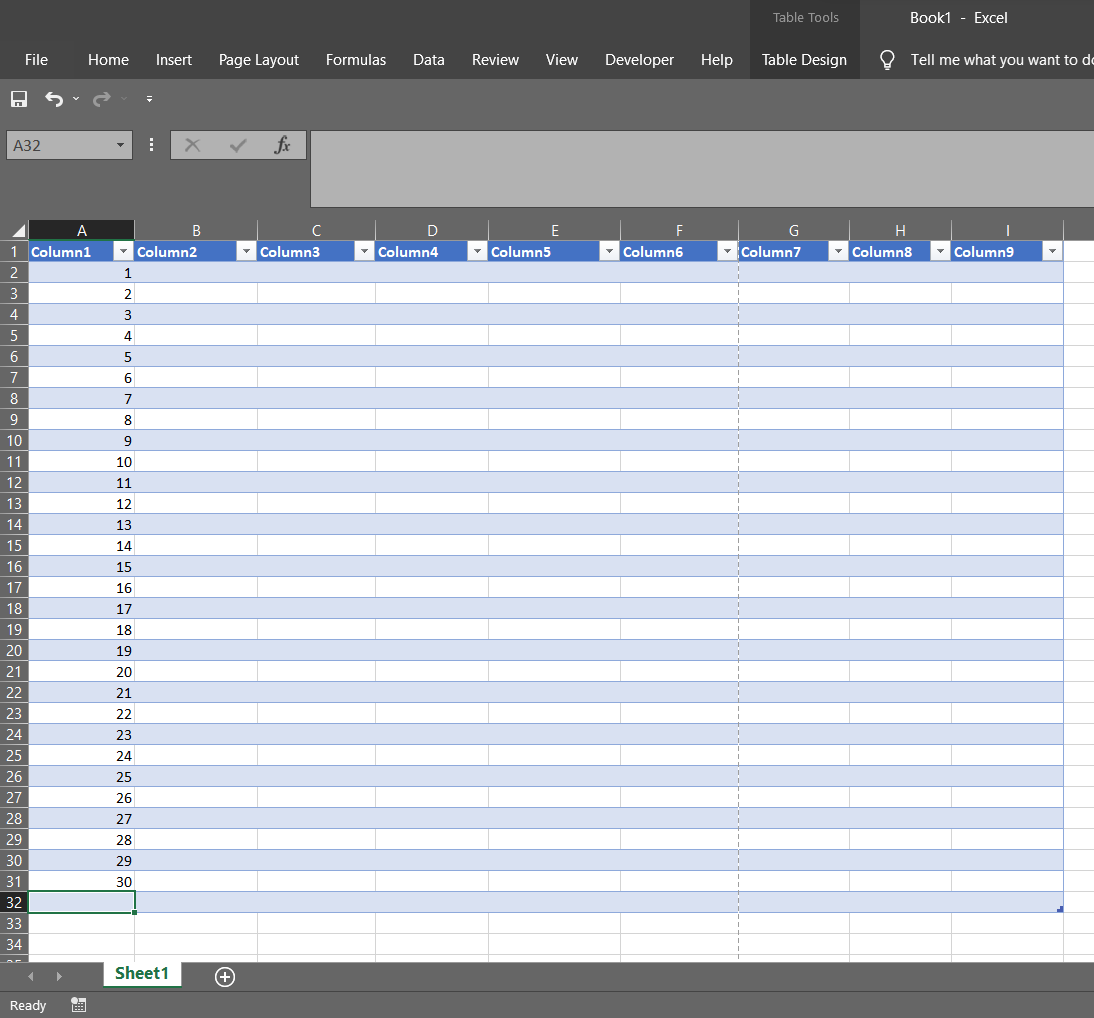The width and height of the screenshot is (1094, 1018).
Task: Click the Add New Sheet plus icon
Action: [225, 977]
